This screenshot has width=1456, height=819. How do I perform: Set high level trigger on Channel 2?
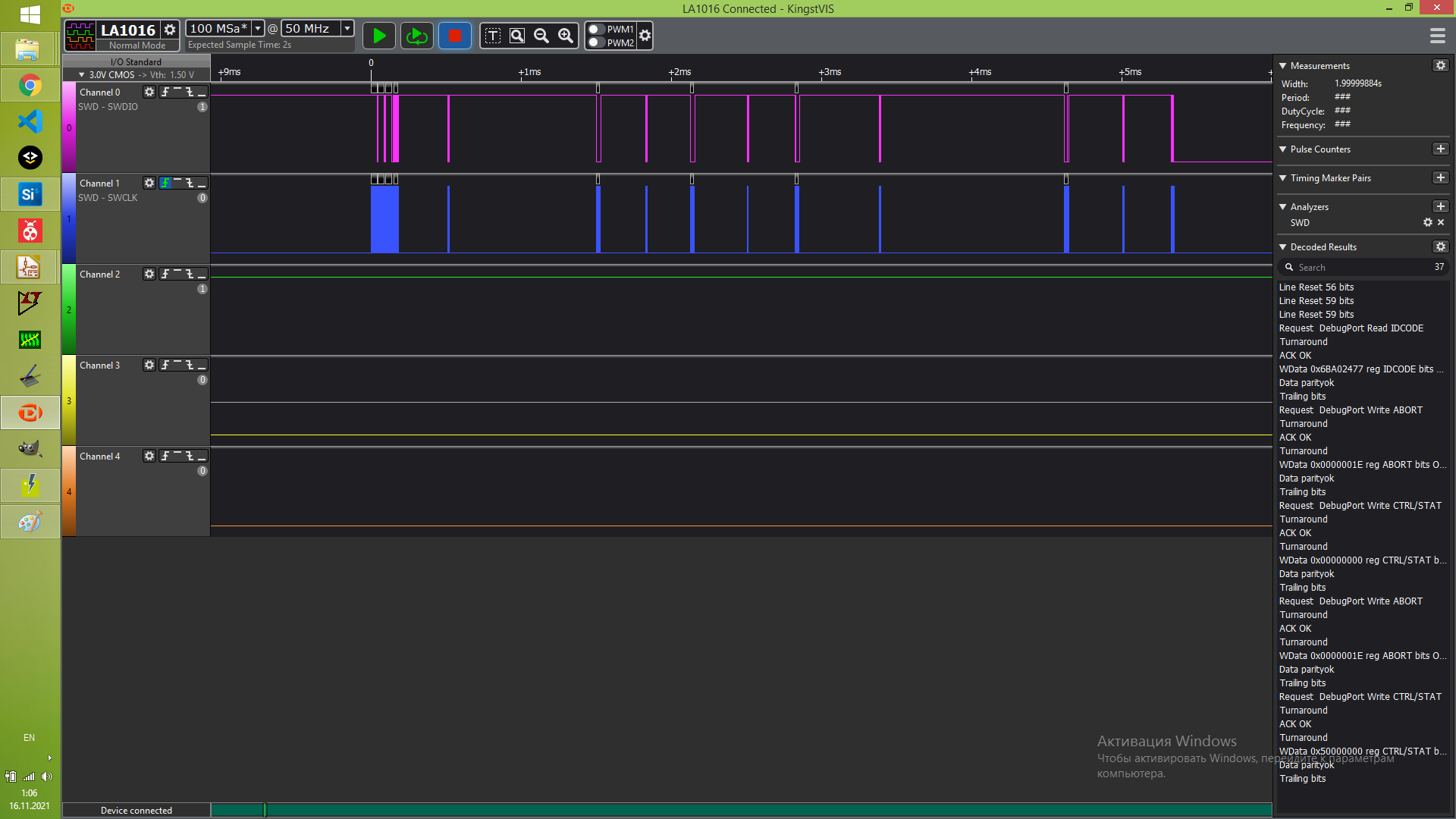click(177, 274)
